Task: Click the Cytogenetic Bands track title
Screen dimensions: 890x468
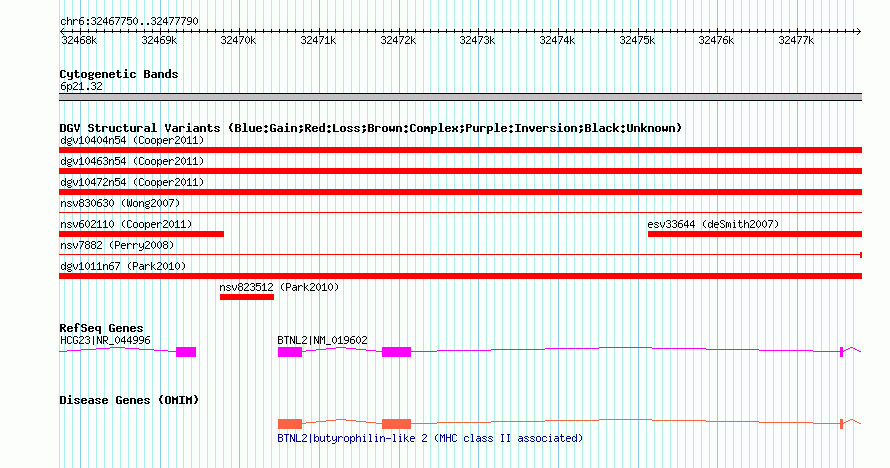Action: point(119,74)
